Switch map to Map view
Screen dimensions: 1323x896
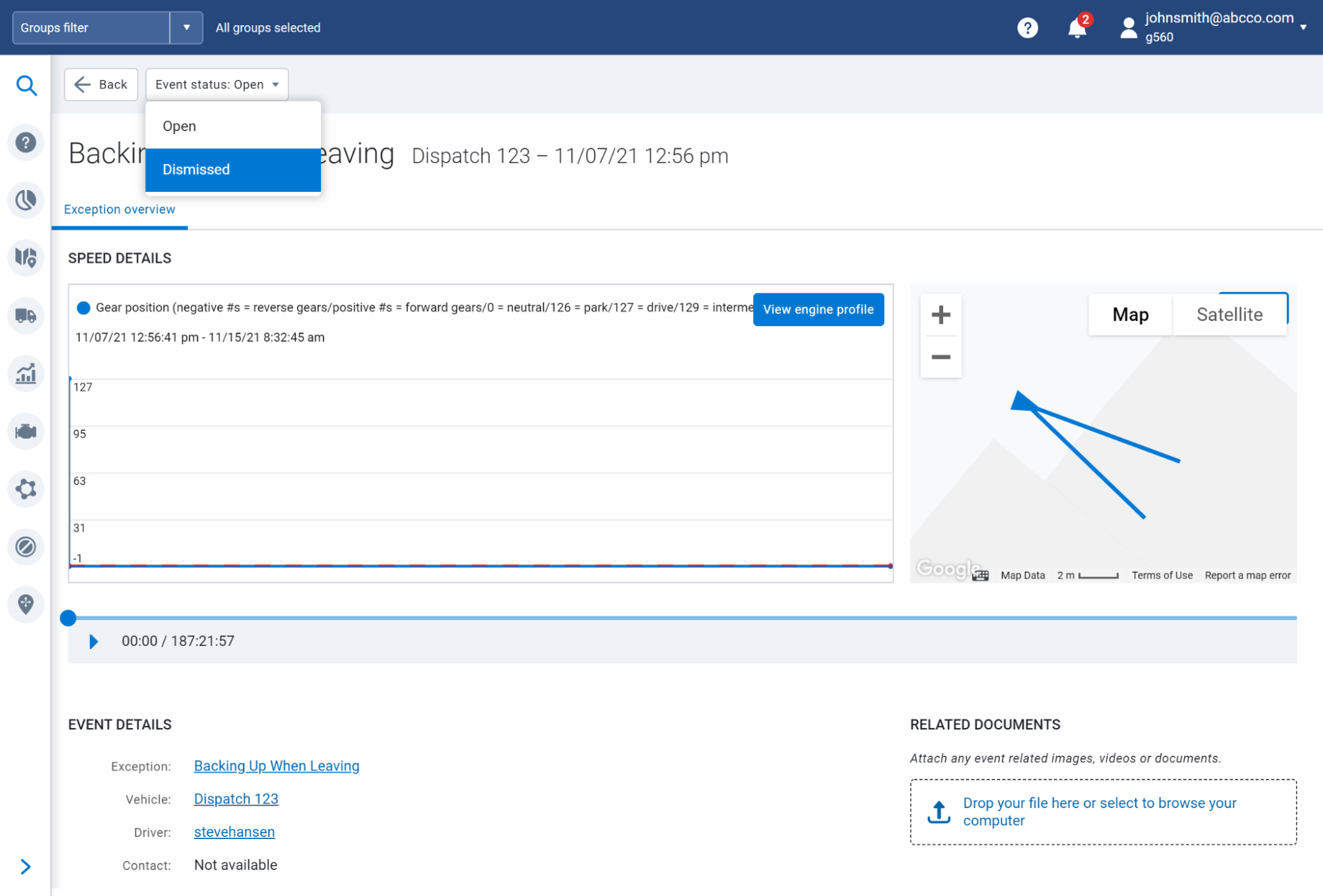point(1130,314)
